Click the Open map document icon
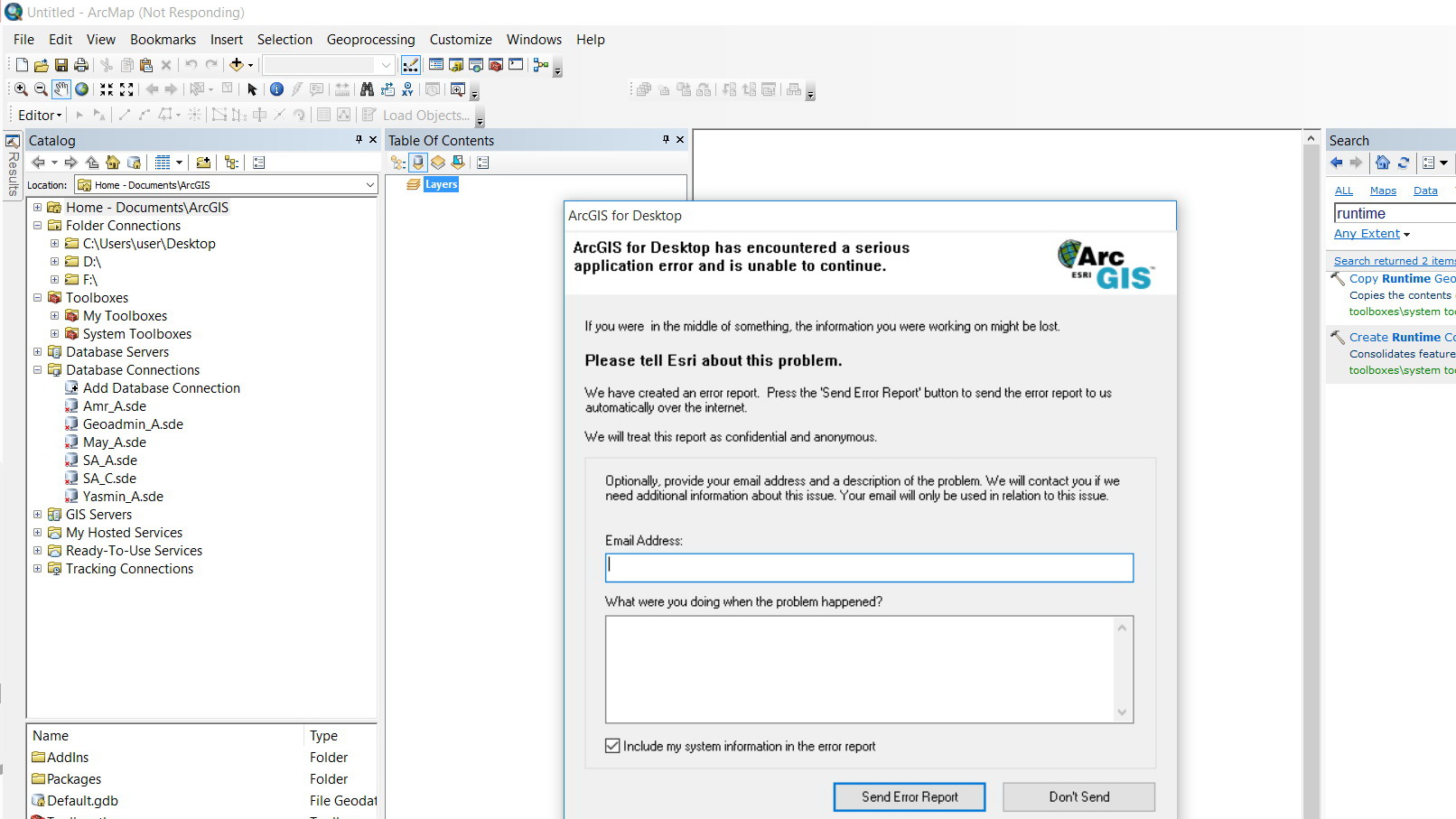Image resolution: width=1456 pixels, height=819 pixels. pos(42,65)
